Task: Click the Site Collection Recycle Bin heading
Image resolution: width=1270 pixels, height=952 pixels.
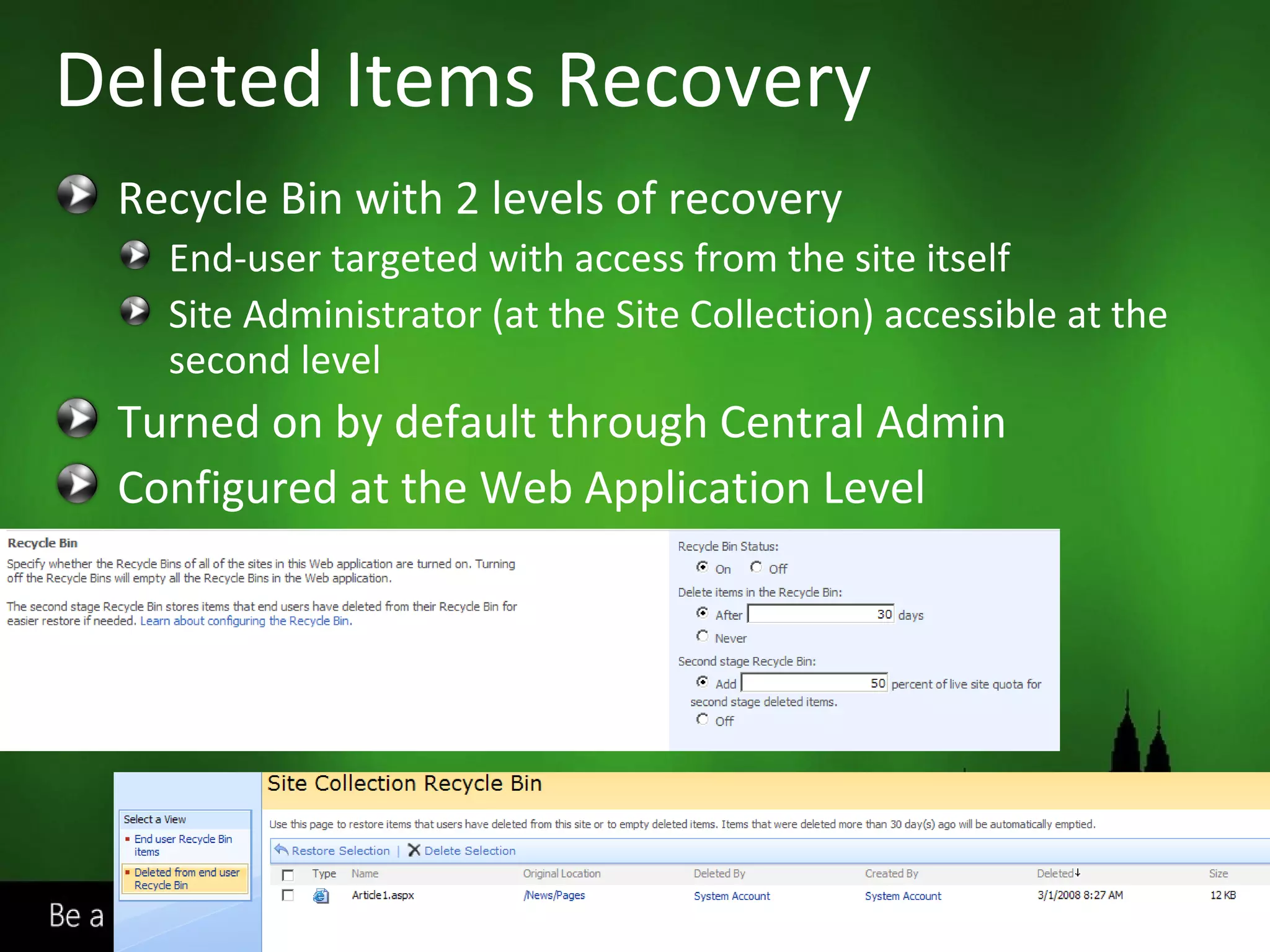Action: pyautogui.click(x=404, y=784)
